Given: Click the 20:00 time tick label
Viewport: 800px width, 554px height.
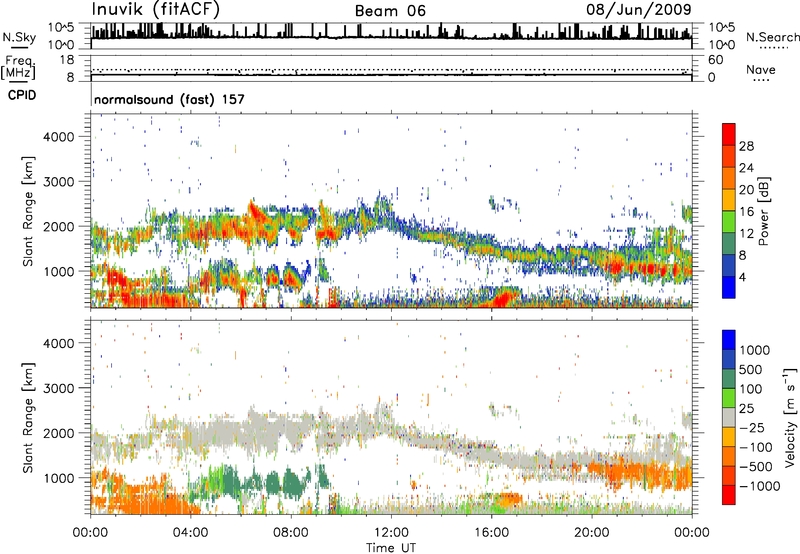Looking at the screenshot, I should (591, 533).
